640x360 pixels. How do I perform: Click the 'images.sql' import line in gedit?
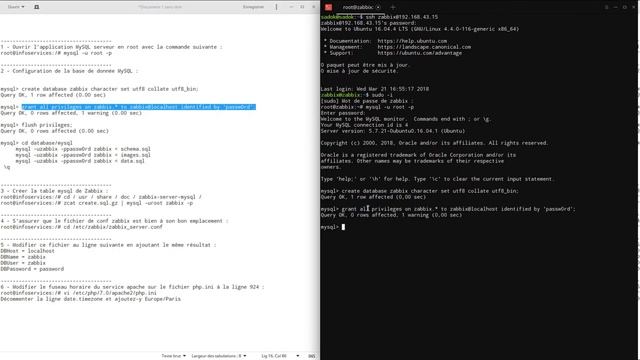click(x=83, y=155)
